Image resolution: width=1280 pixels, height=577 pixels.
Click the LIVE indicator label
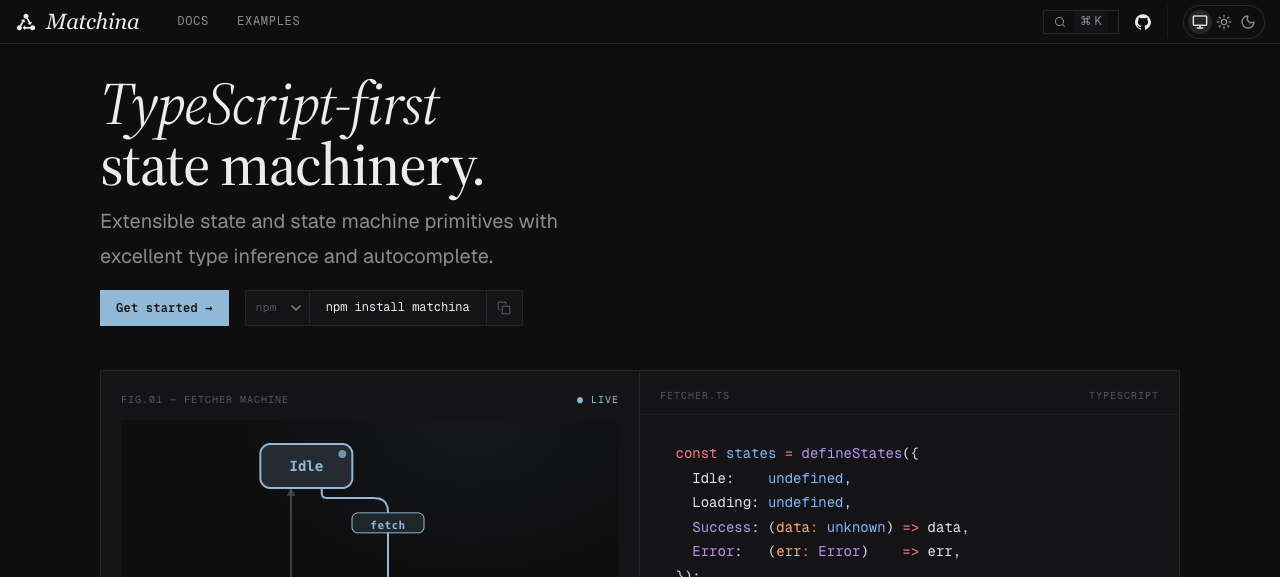598,400
